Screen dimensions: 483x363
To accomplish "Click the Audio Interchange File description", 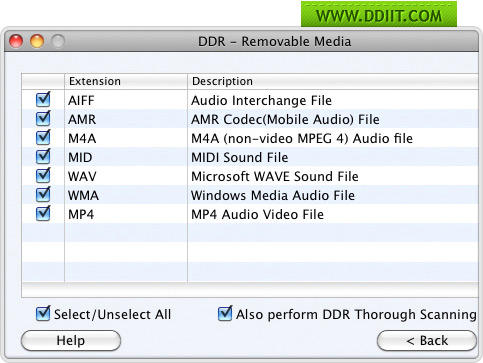I will [261, 100].
